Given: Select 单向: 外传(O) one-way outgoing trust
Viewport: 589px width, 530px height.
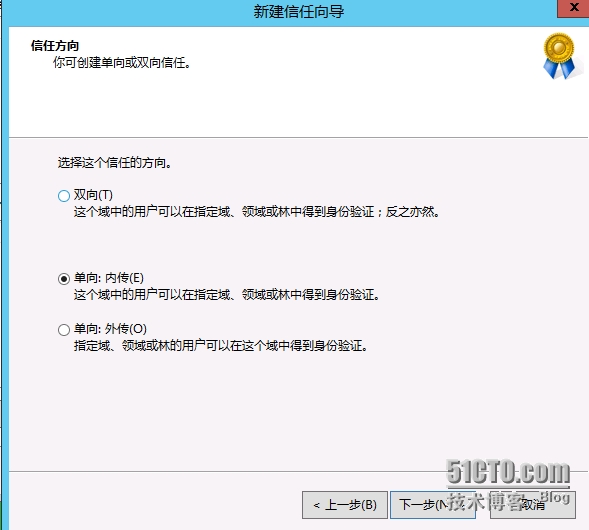Looking at the screenshot, I should point(64,329).
